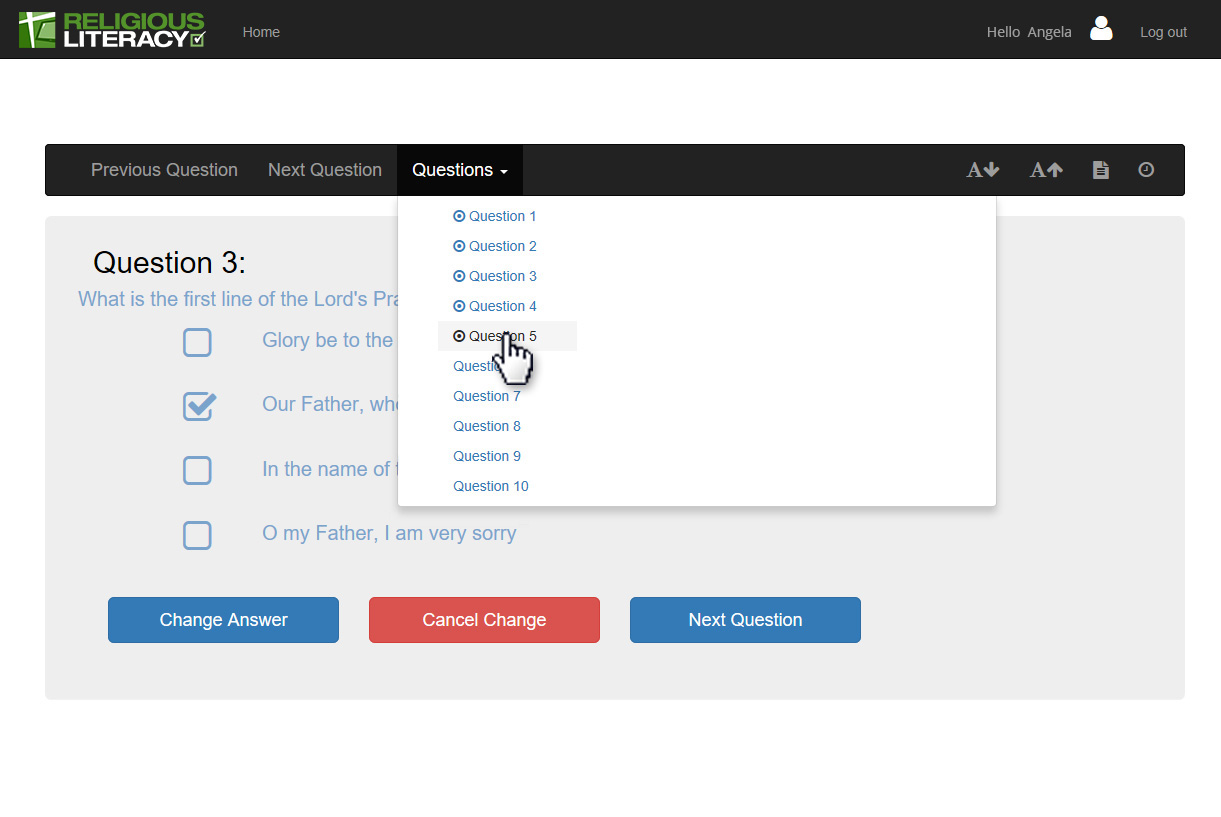Click Previous Question in the toolbar
Screen dimensions: 1221x817
pyautogui.click(x=164, y=170)
